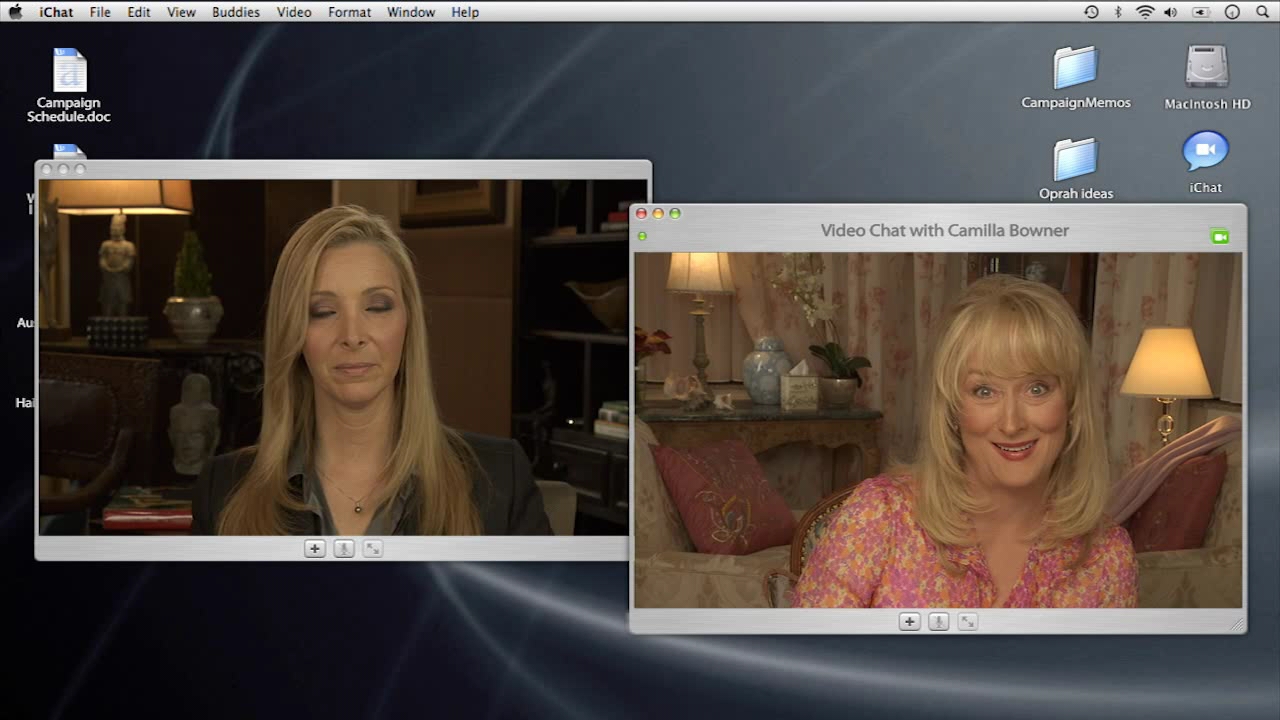Toggle full screen in left video window
Screen dimensions: 1280x720
click(x=373, y=548)
